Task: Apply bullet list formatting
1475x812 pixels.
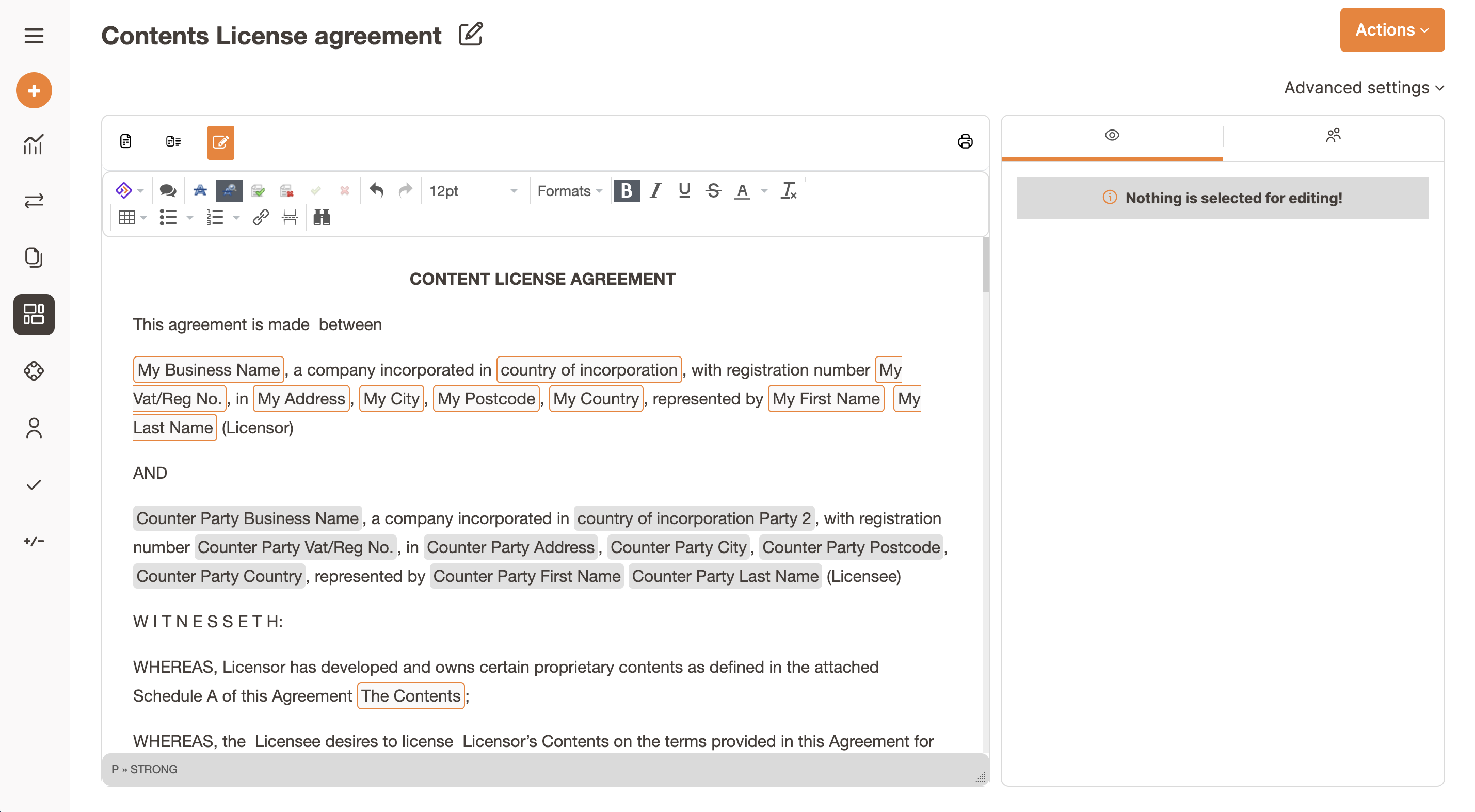Action: click(x=168, y=218)
